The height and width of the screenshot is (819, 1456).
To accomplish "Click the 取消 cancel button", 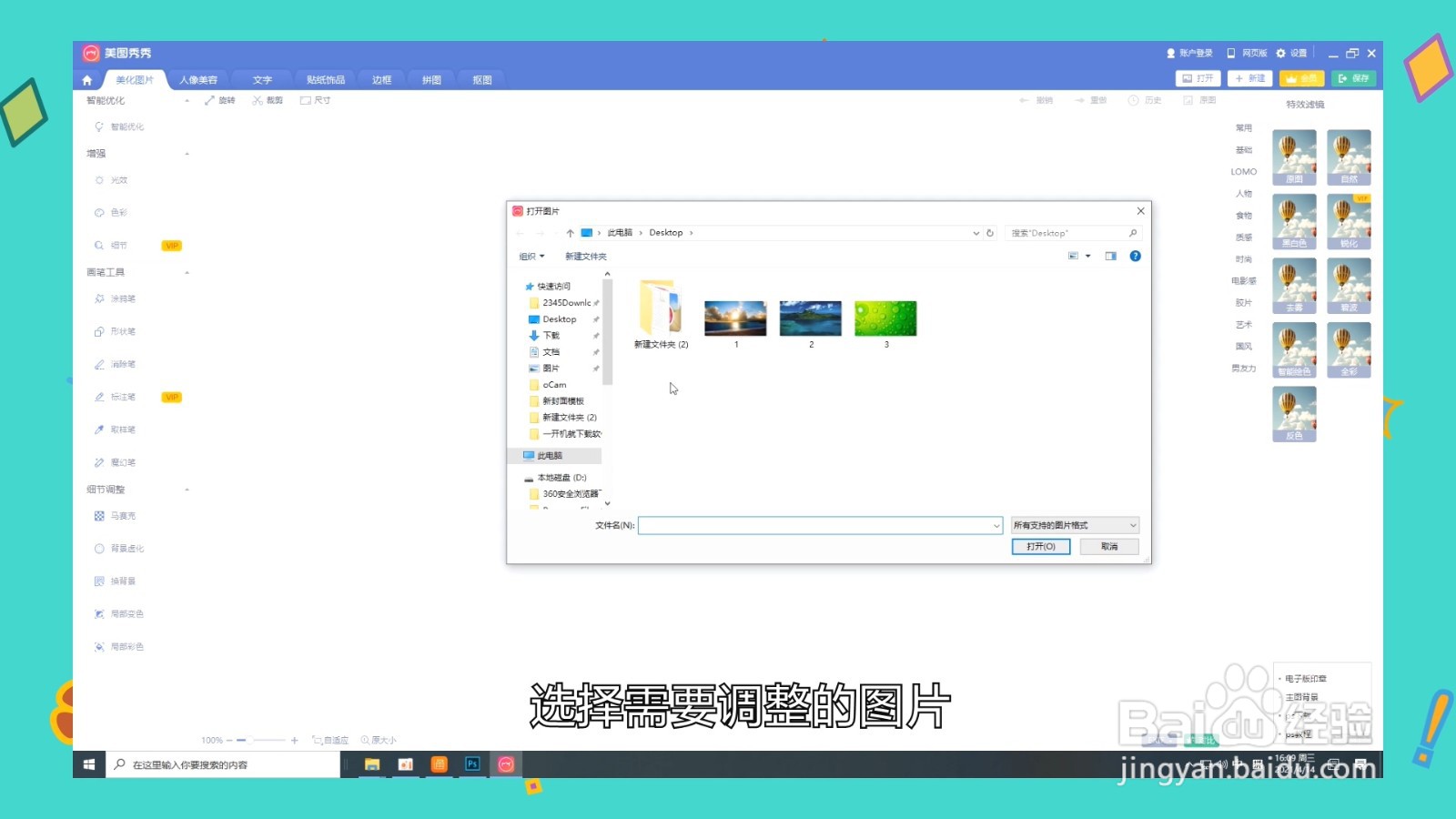I will pos(1109,547).
